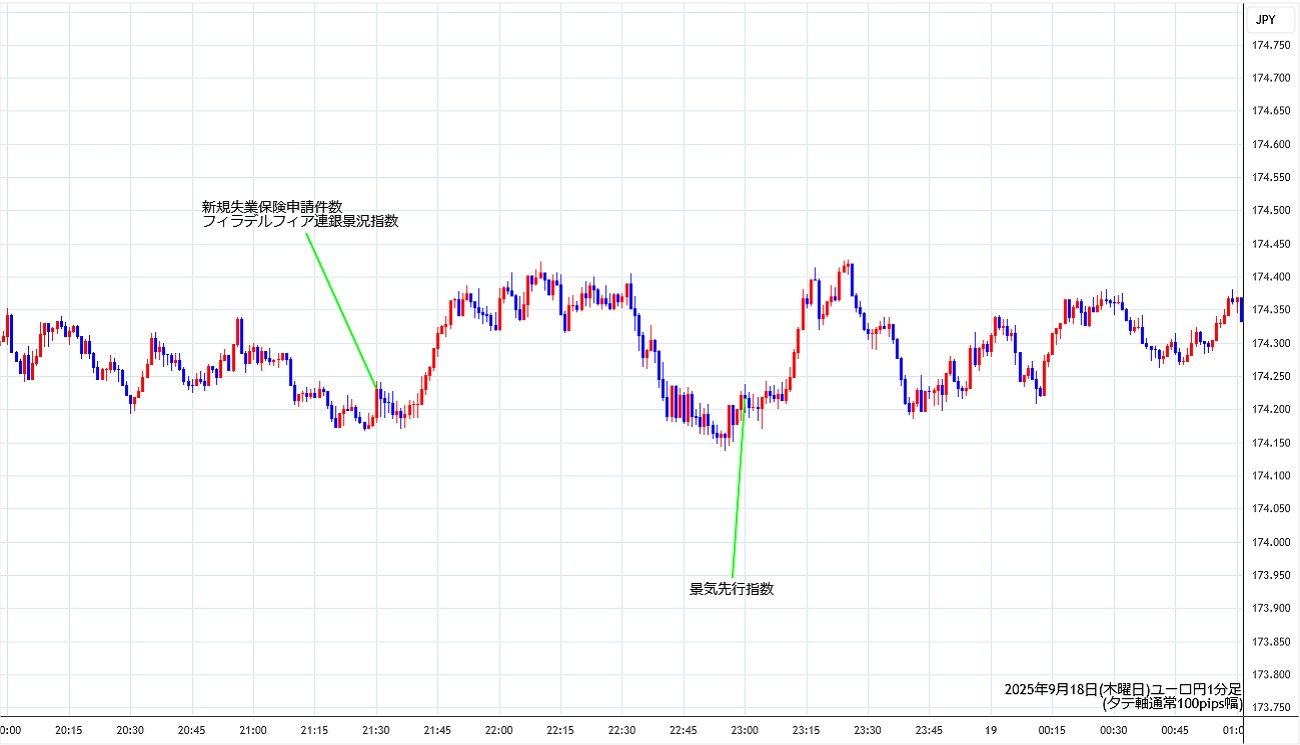Viewport: 1300px width, 745px height.
Task: Pick the 00:15 time label
Action: (x=1052, y=730)
